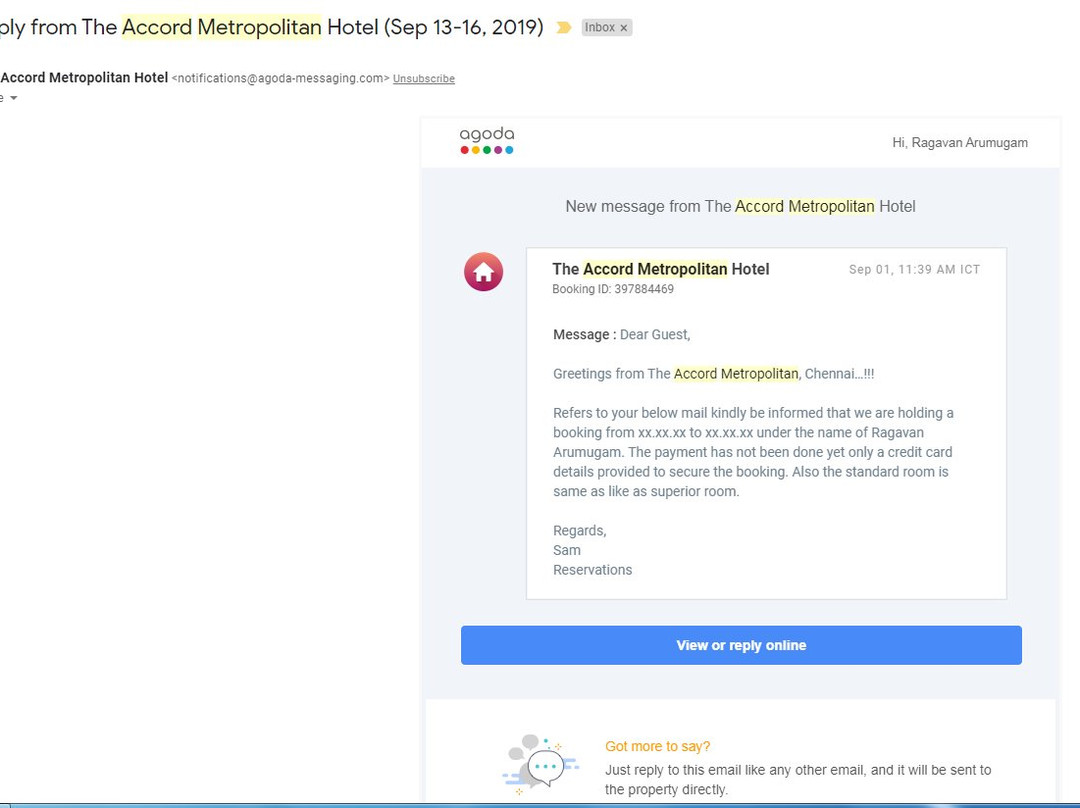Click the email subject line title
The height and width of the screenshot is (808, 1080).
pyautogui.click(x=270, y=27)
